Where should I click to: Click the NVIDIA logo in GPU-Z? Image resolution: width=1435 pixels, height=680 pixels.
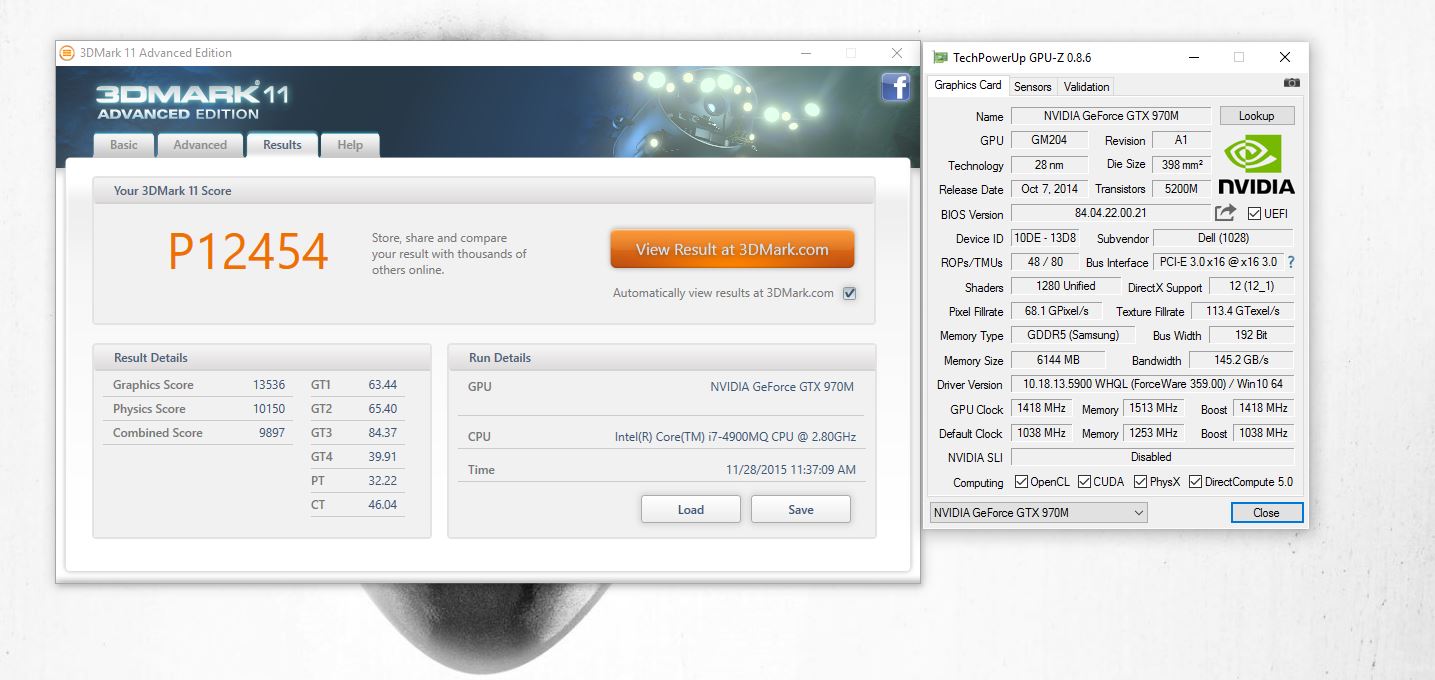(1256, 165)
